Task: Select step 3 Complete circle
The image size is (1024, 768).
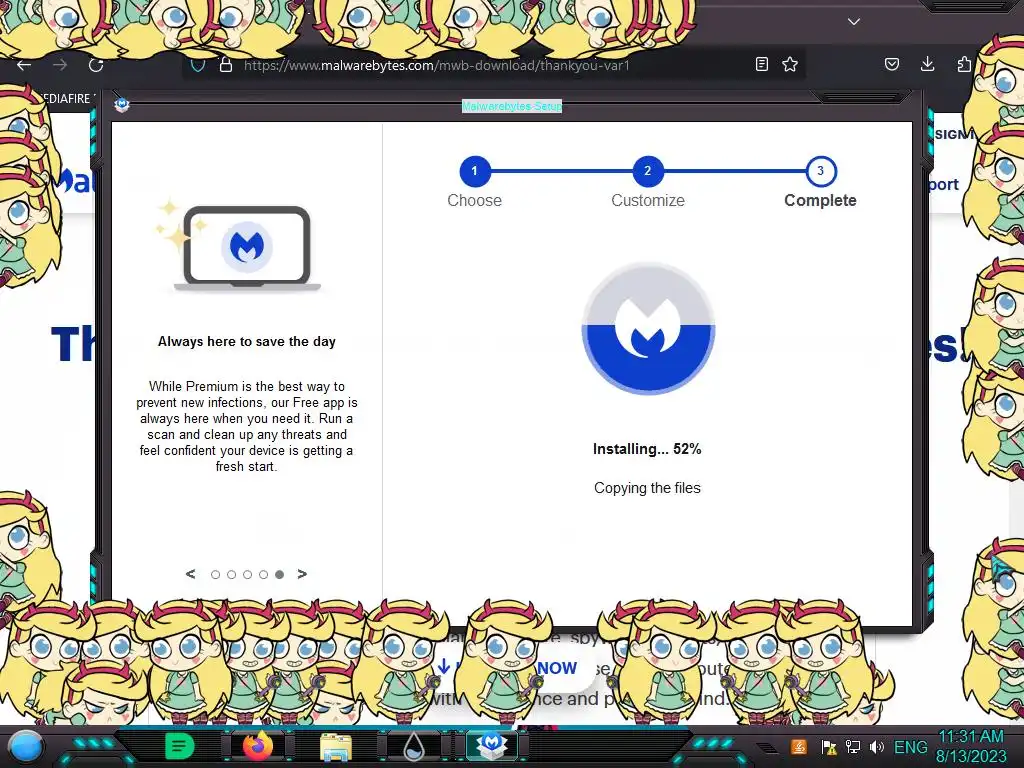Action: tap(821, 171)
